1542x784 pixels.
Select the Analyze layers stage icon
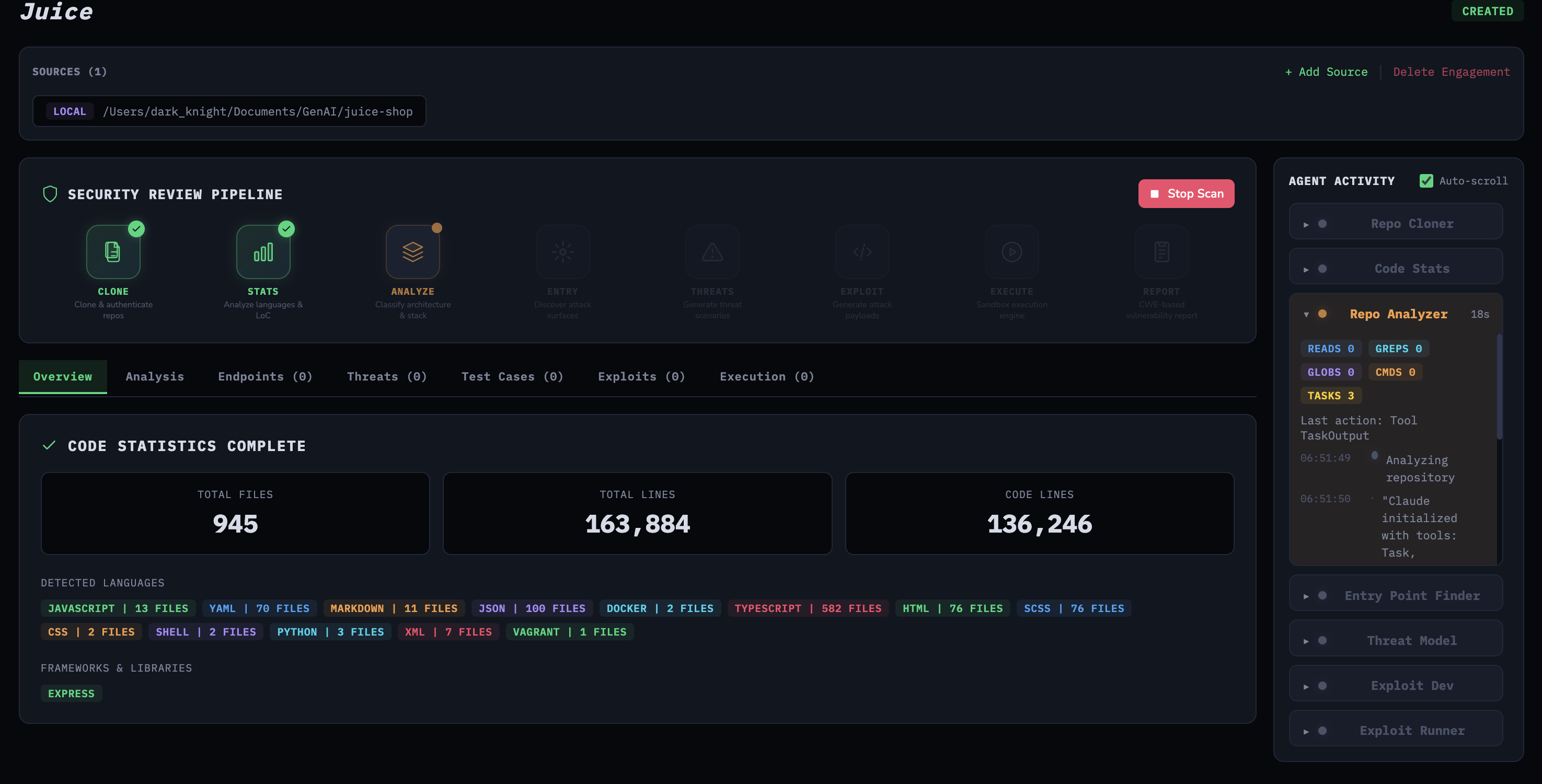point(412,252)
